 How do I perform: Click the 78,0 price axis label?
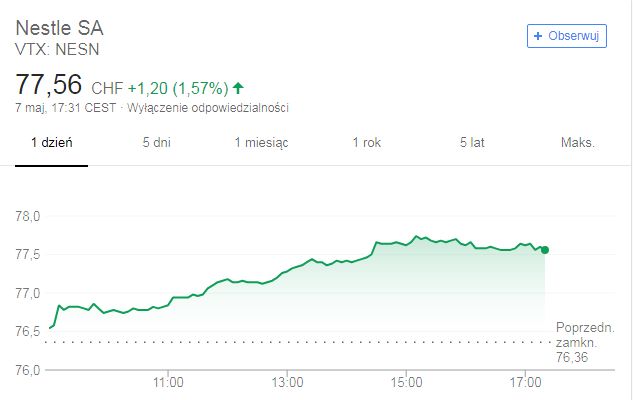click(x=26, y=216)
